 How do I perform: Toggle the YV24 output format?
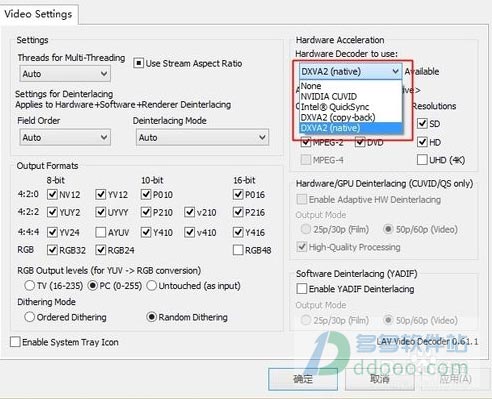[x=52, y=232]
